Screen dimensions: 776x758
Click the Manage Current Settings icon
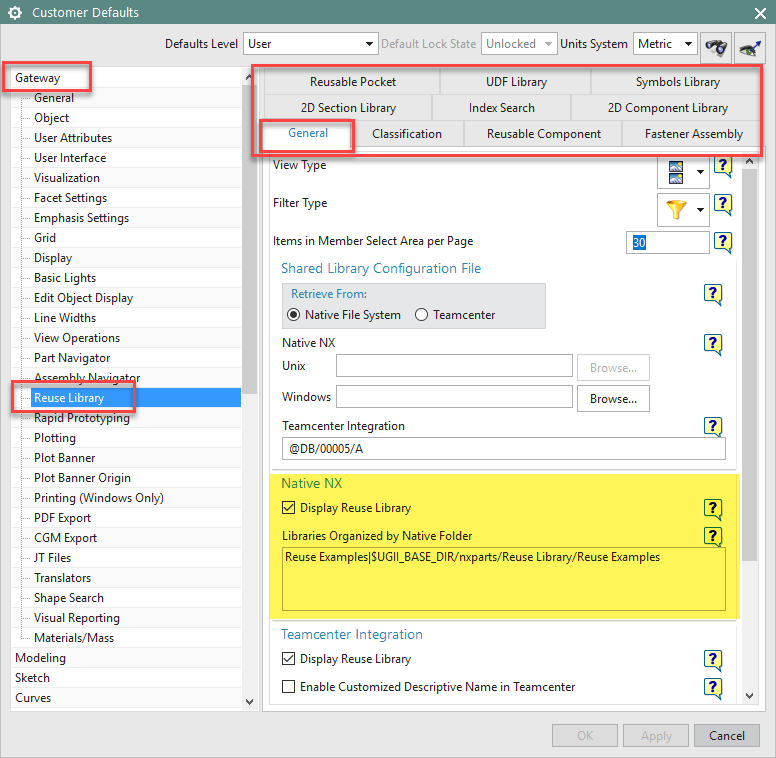tap(750, 47)
